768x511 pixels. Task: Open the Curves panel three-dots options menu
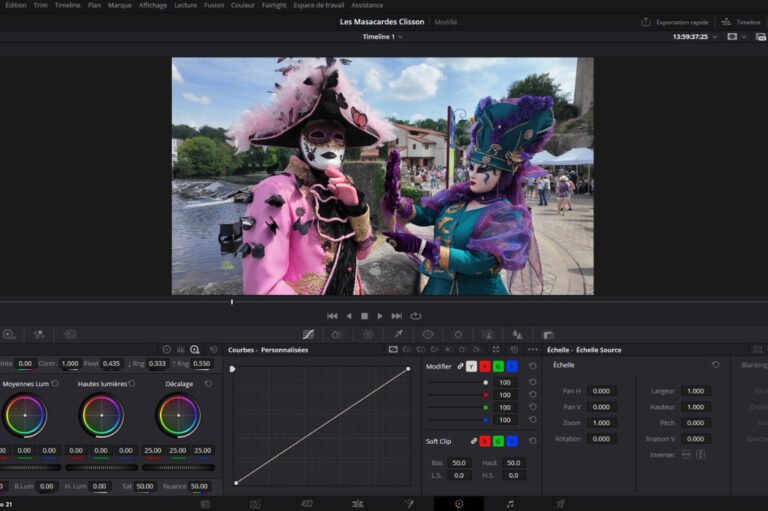click(x=533, y=349)
